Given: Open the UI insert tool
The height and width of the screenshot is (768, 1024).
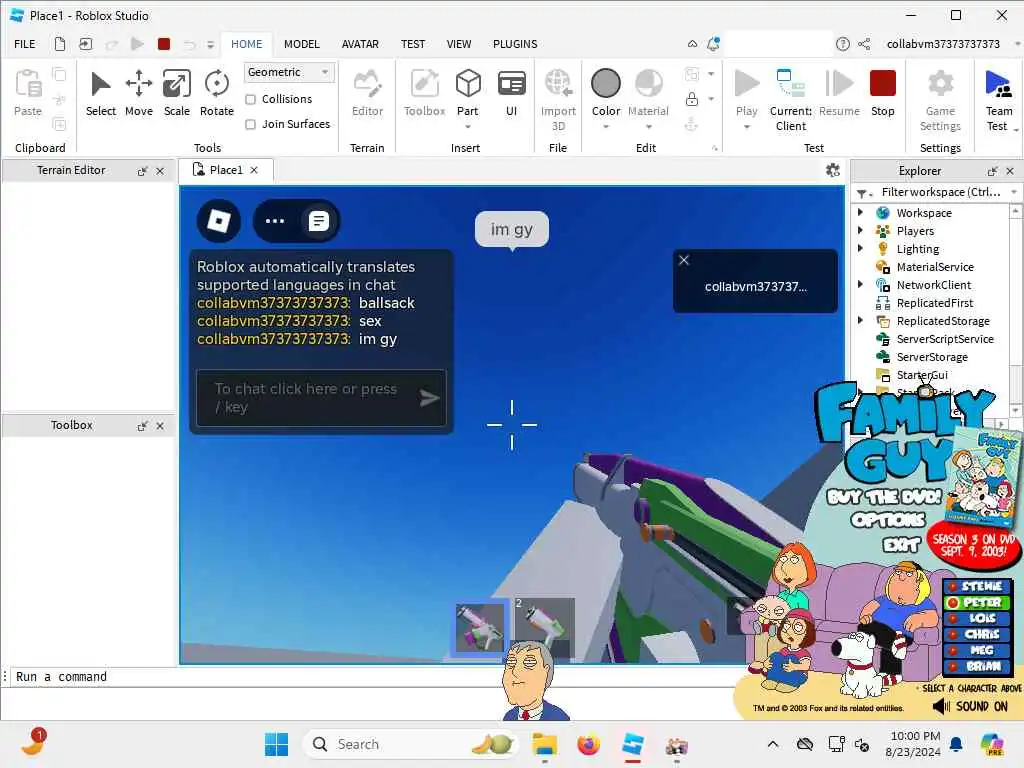Looking at the screenshot, I should point(511,93).
